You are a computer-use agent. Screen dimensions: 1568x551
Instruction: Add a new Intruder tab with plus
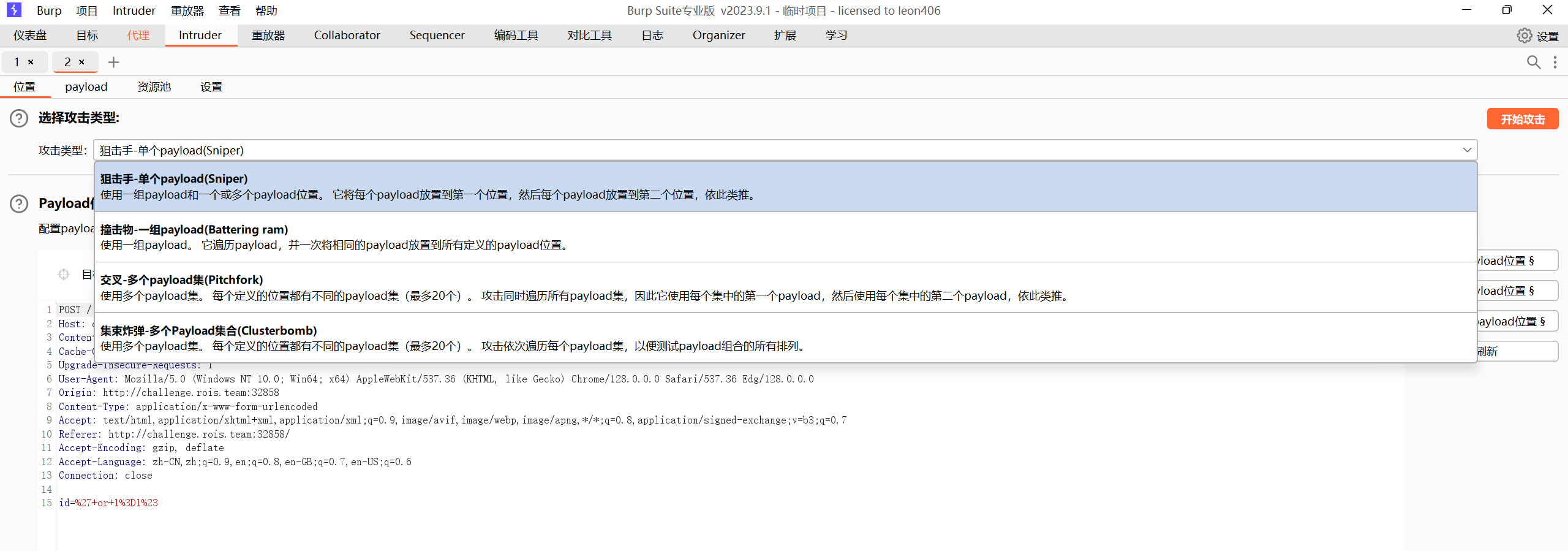point(113,62)
